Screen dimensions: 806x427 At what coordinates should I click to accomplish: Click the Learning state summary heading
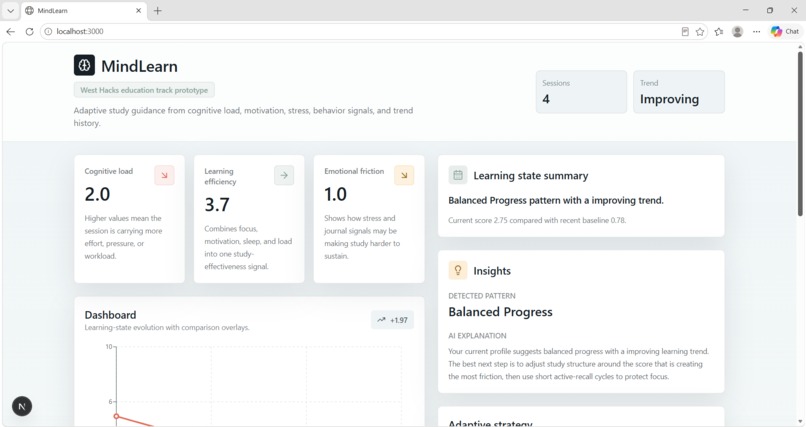pos(530,175)
